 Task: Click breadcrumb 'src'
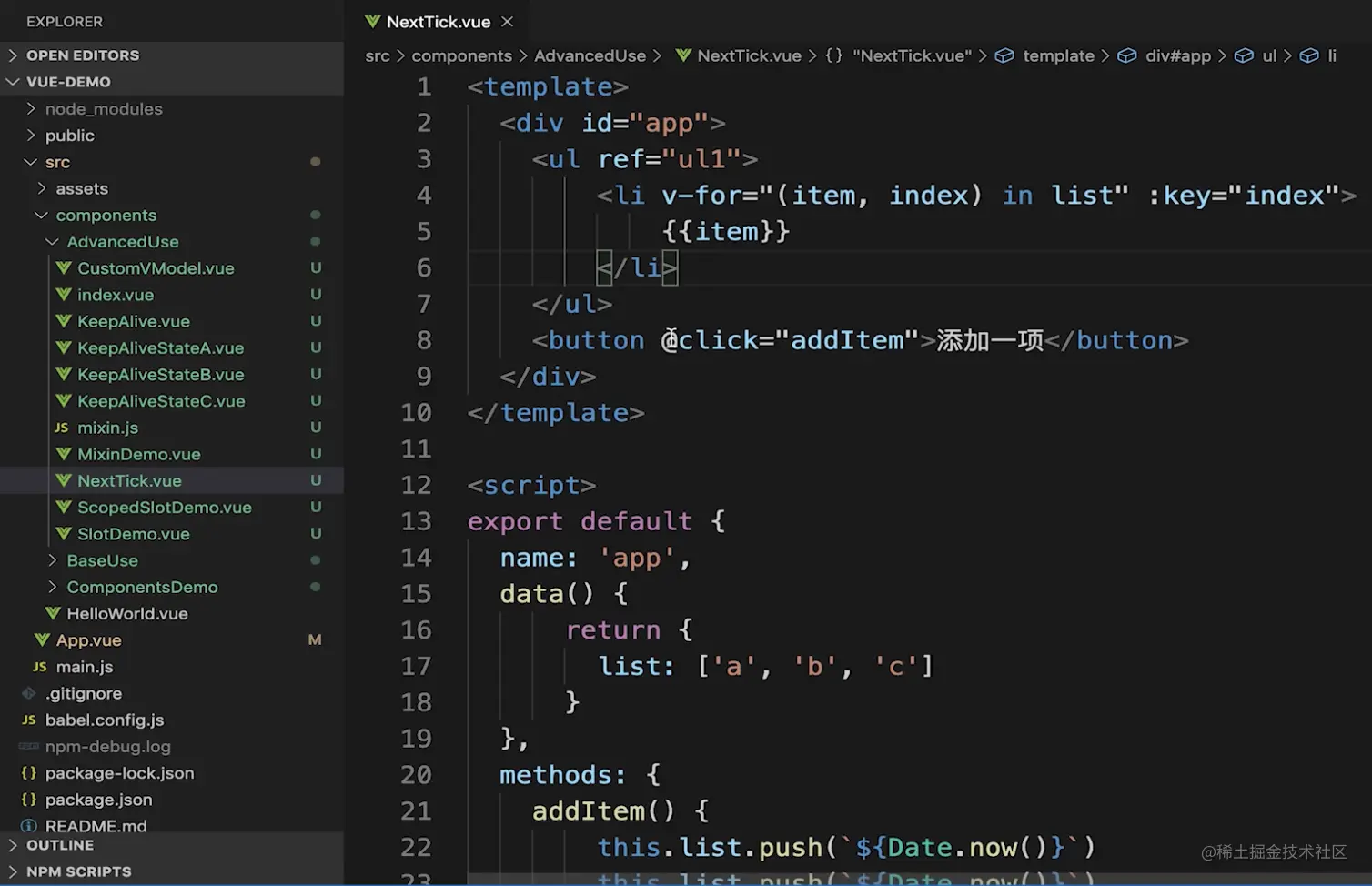(x=378, y=56)
